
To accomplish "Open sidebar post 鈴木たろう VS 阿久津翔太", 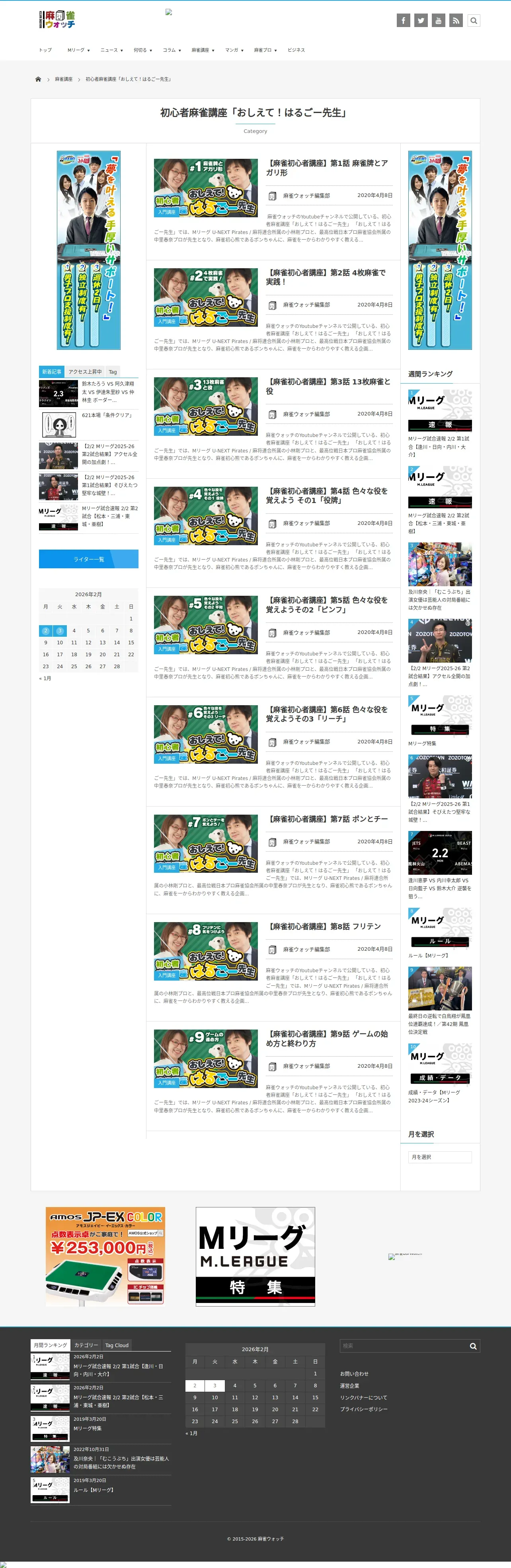I will point(108,392).
